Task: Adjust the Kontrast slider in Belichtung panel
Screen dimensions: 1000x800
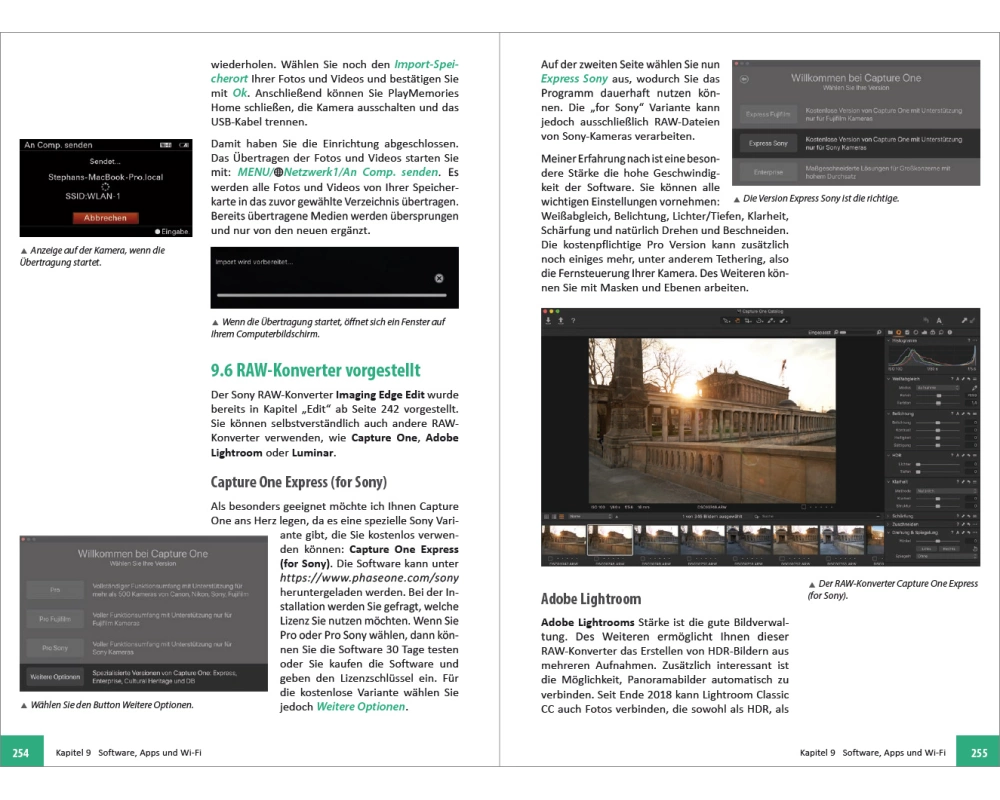Action: click(x=938, y=430)
